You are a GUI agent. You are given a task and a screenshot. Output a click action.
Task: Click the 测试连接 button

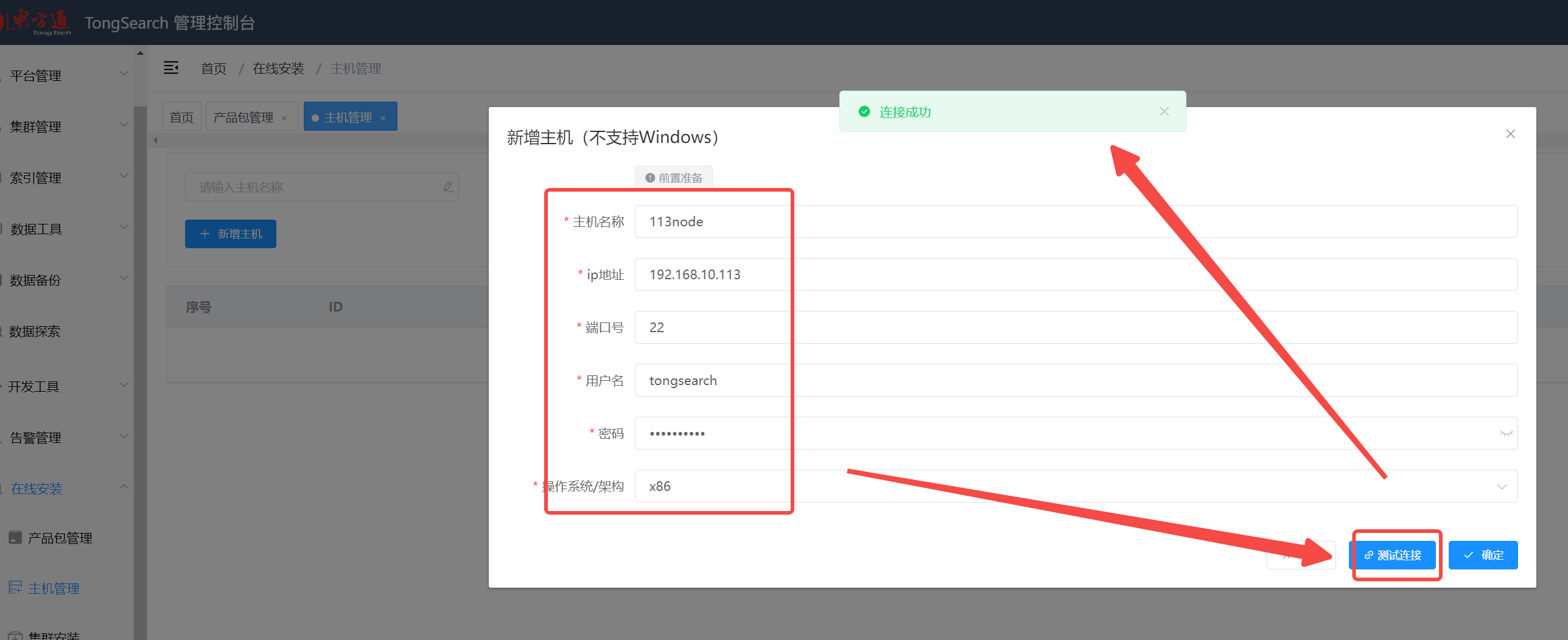tap(1393, 555)
